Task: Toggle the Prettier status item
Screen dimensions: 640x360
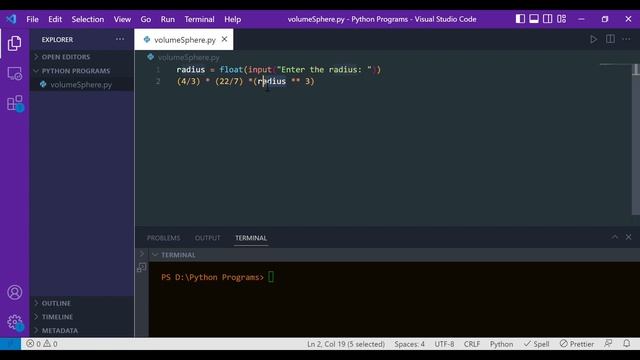Action: (x=577, y=344)
